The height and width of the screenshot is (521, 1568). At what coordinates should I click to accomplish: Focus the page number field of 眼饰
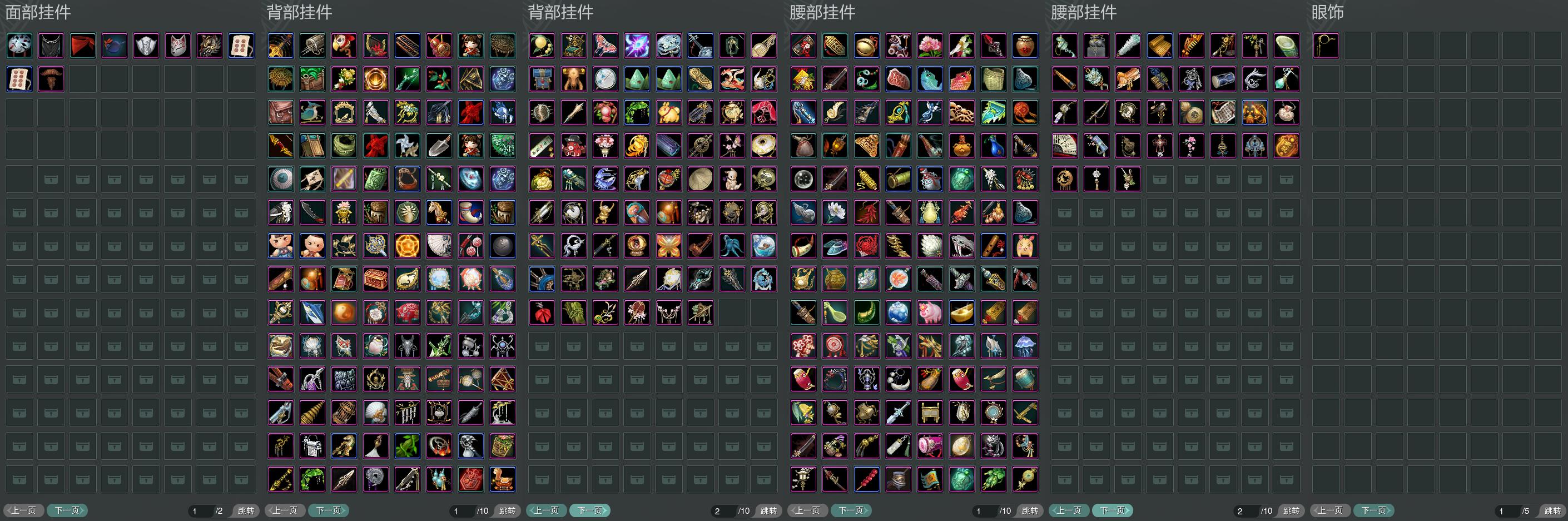point(1506,510)
